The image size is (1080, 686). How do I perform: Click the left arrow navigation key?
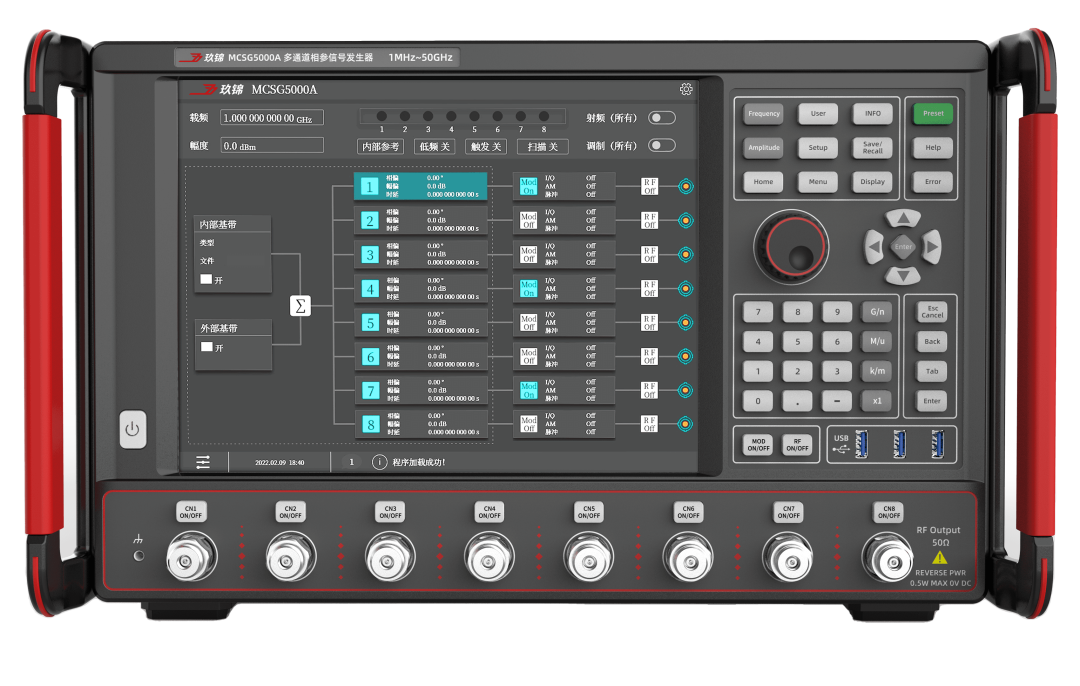click(x=874, y=247)
